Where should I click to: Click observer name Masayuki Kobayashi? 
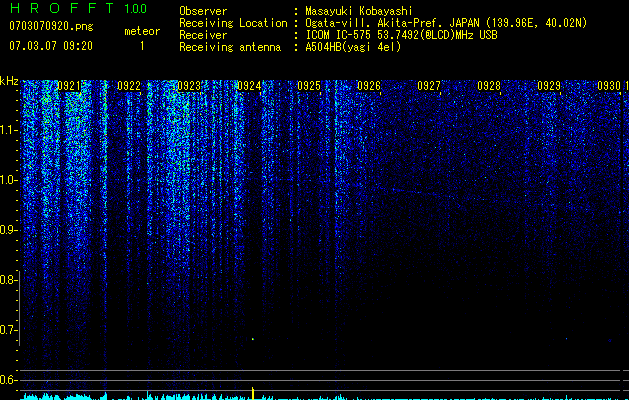[x=359, y=11]
